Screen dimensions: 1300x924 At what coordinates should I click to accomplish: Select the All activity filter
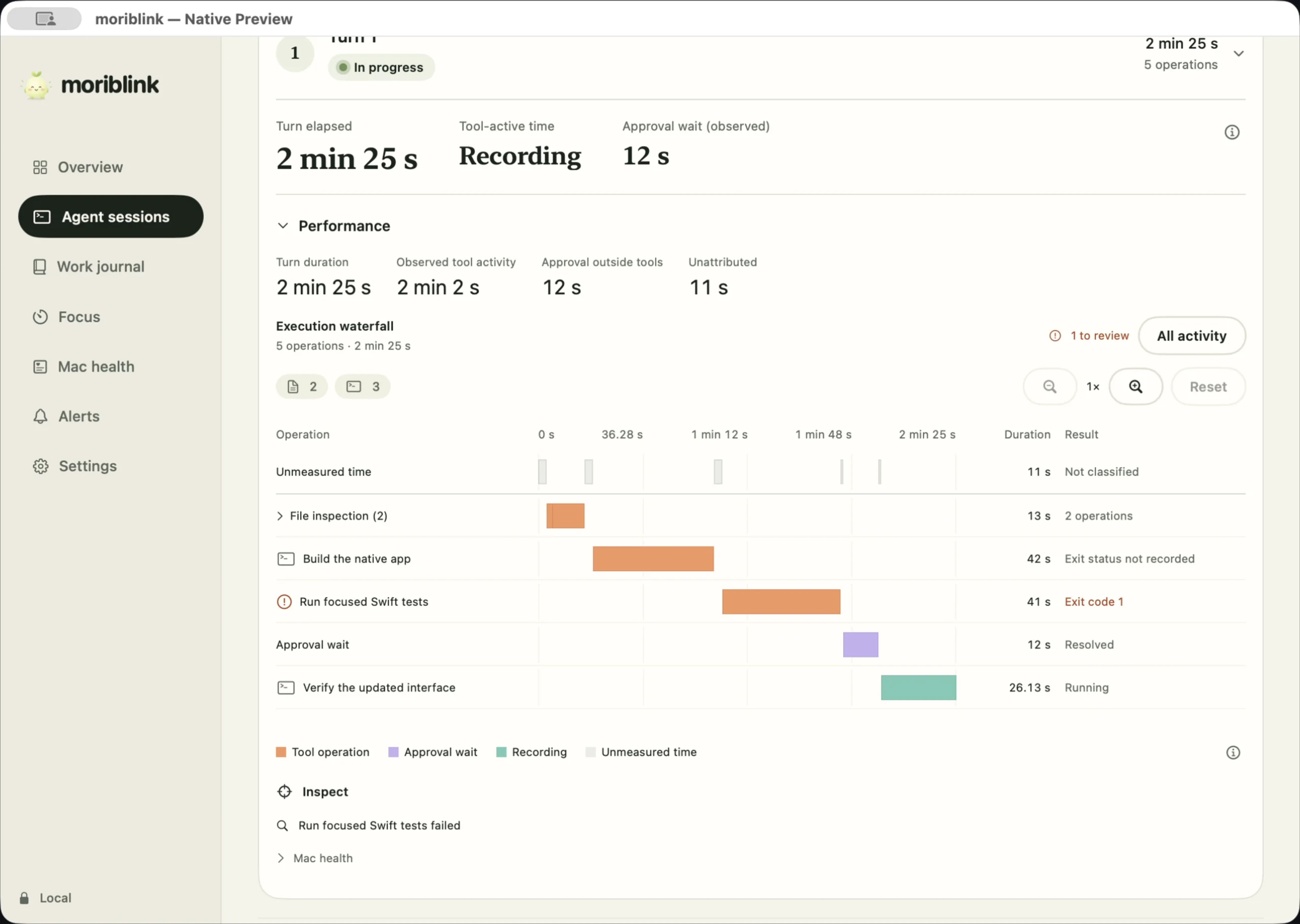click(1192, 336)
